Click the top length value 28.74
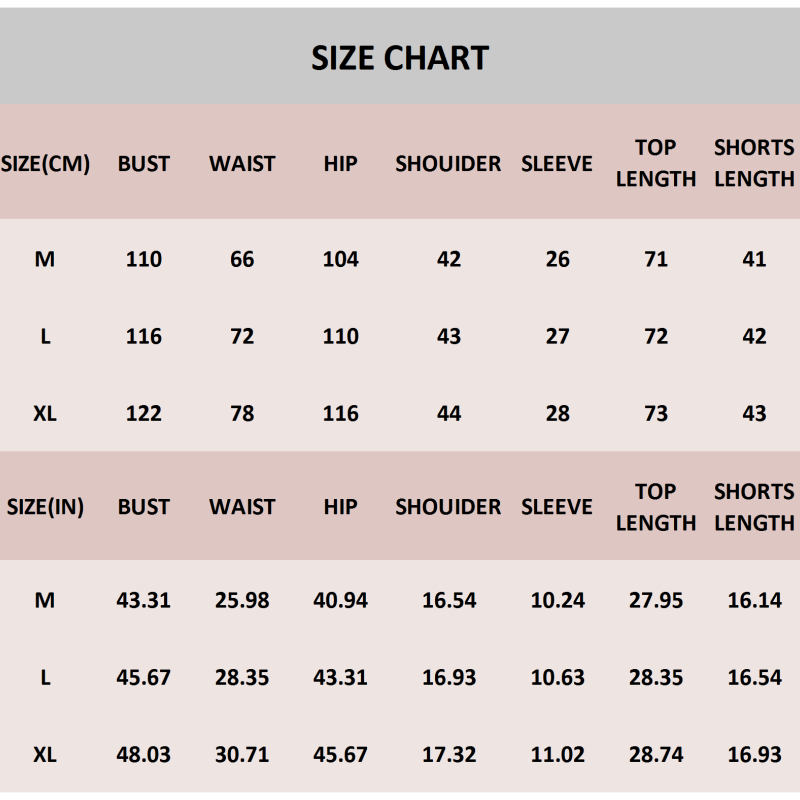Screen dimensions: 800x800 (656, 755)
